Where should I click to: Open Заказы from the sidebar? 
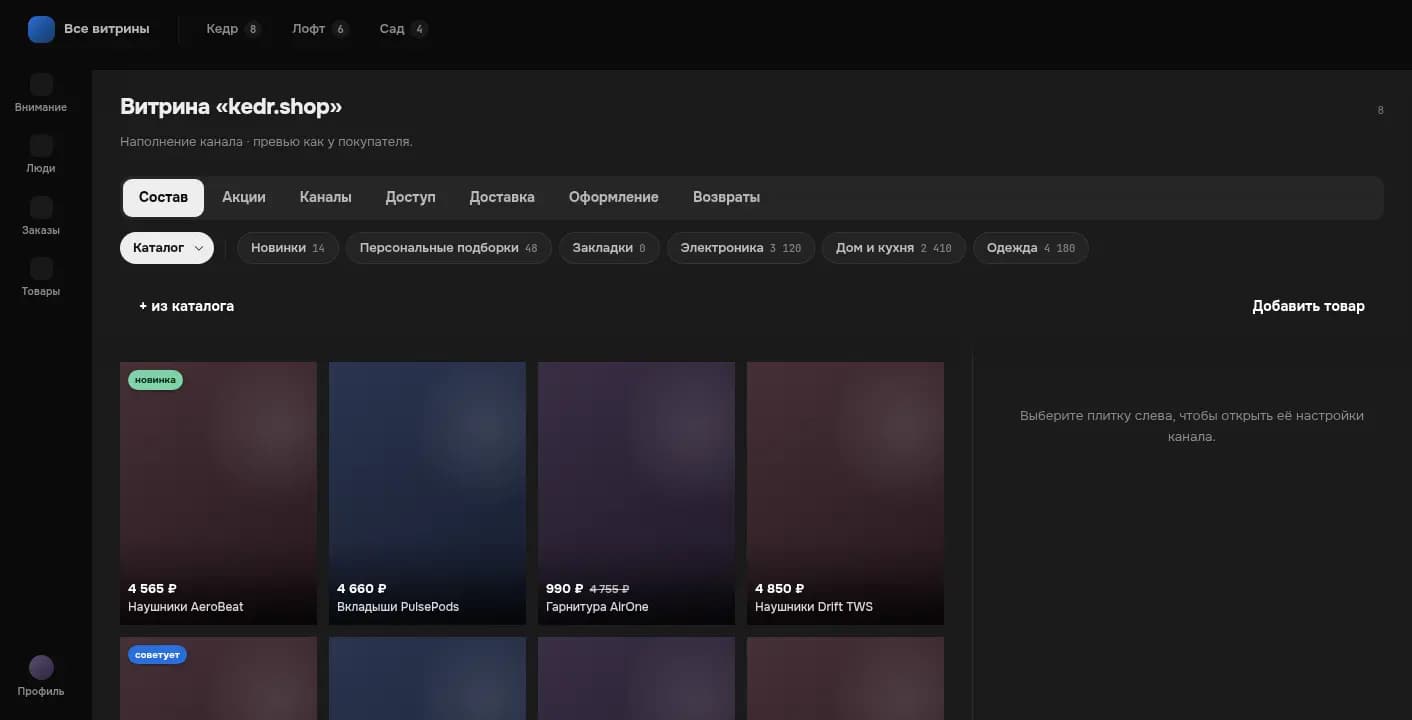[x=41, y=216]
